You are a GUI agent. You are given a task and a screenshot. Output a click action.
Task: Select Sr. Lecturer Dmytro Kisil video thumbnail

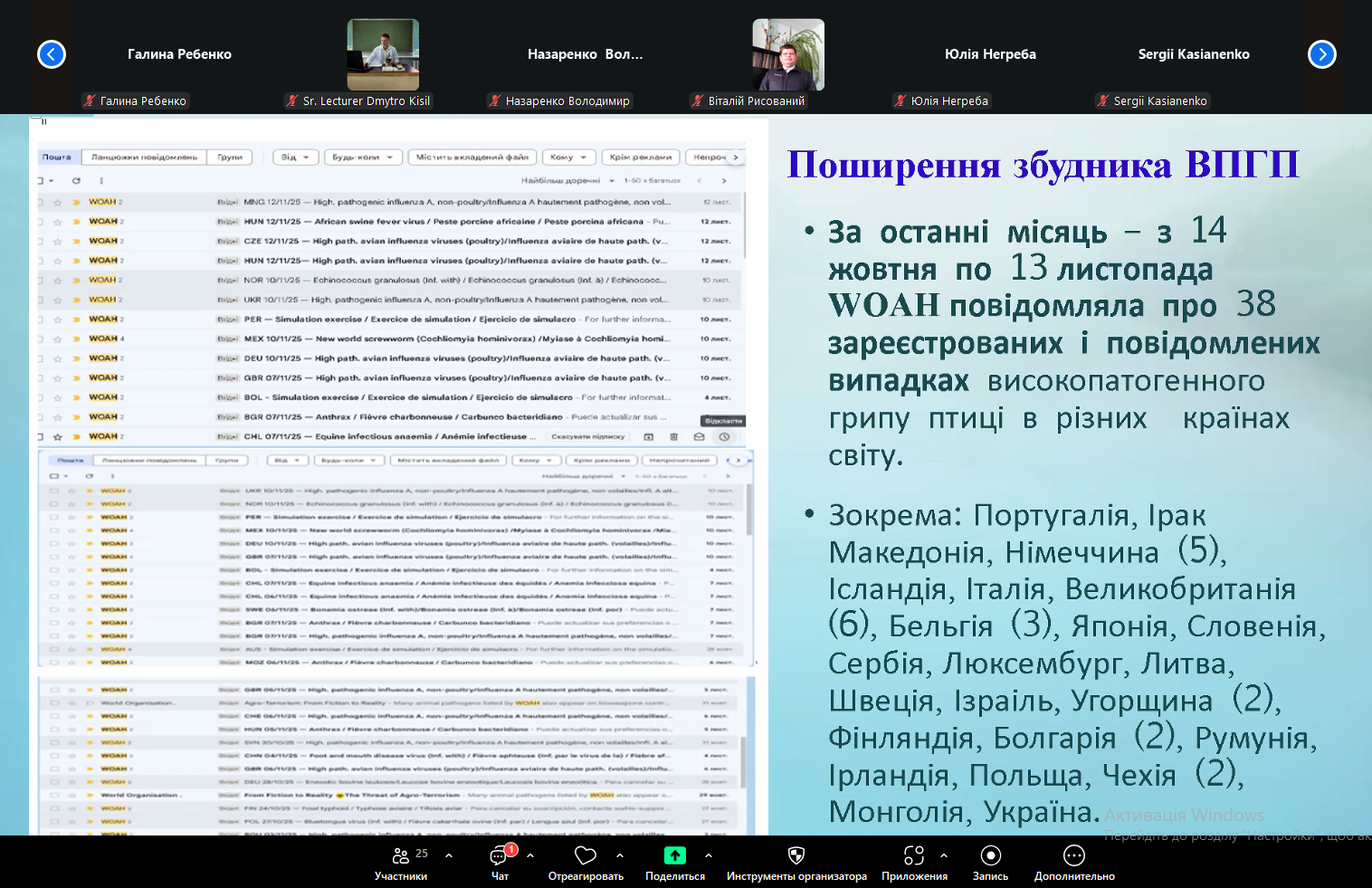click(x=383, y=54)
